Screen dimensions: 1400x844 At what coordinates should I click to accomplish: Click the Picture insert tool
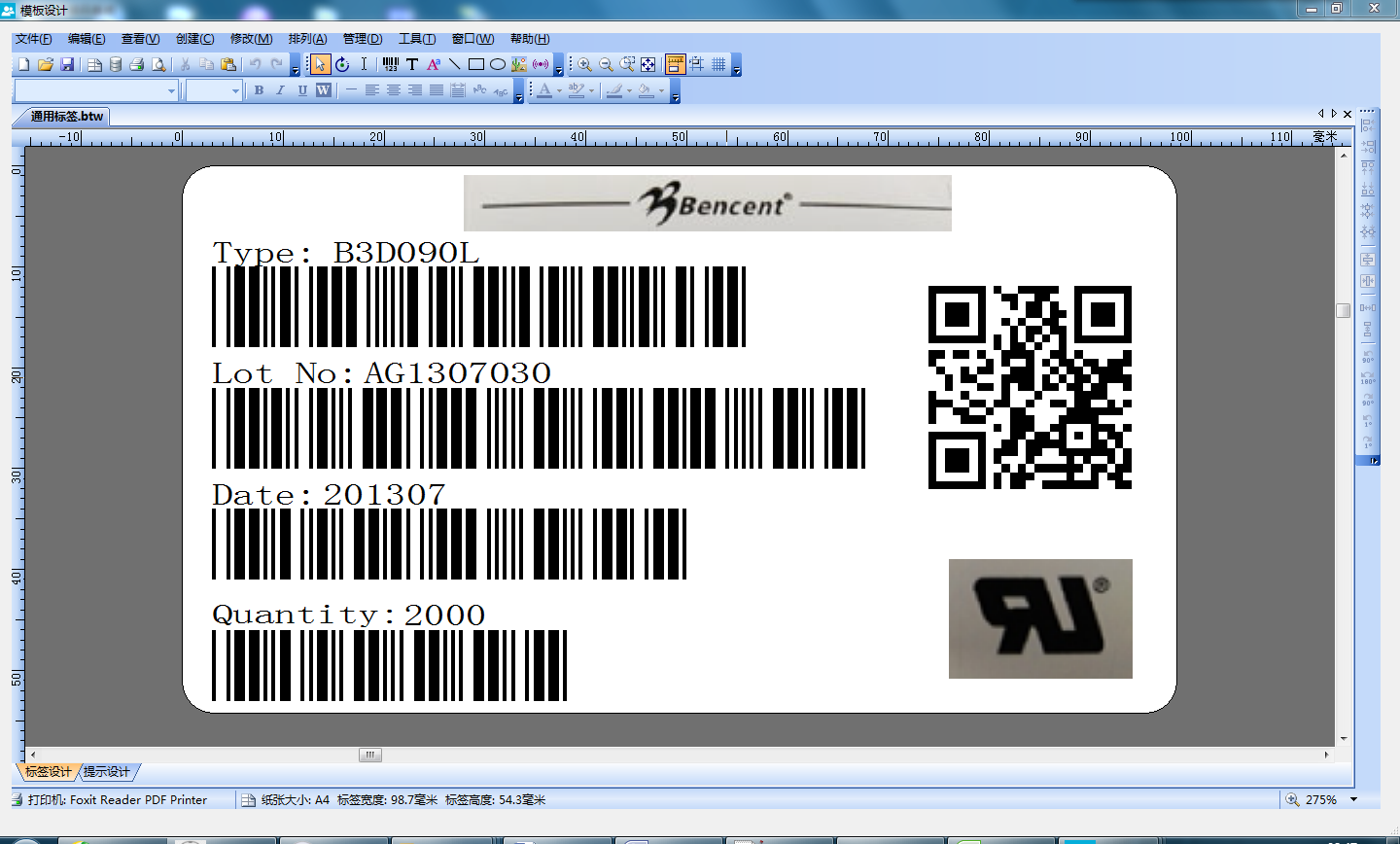pos(518,65)
